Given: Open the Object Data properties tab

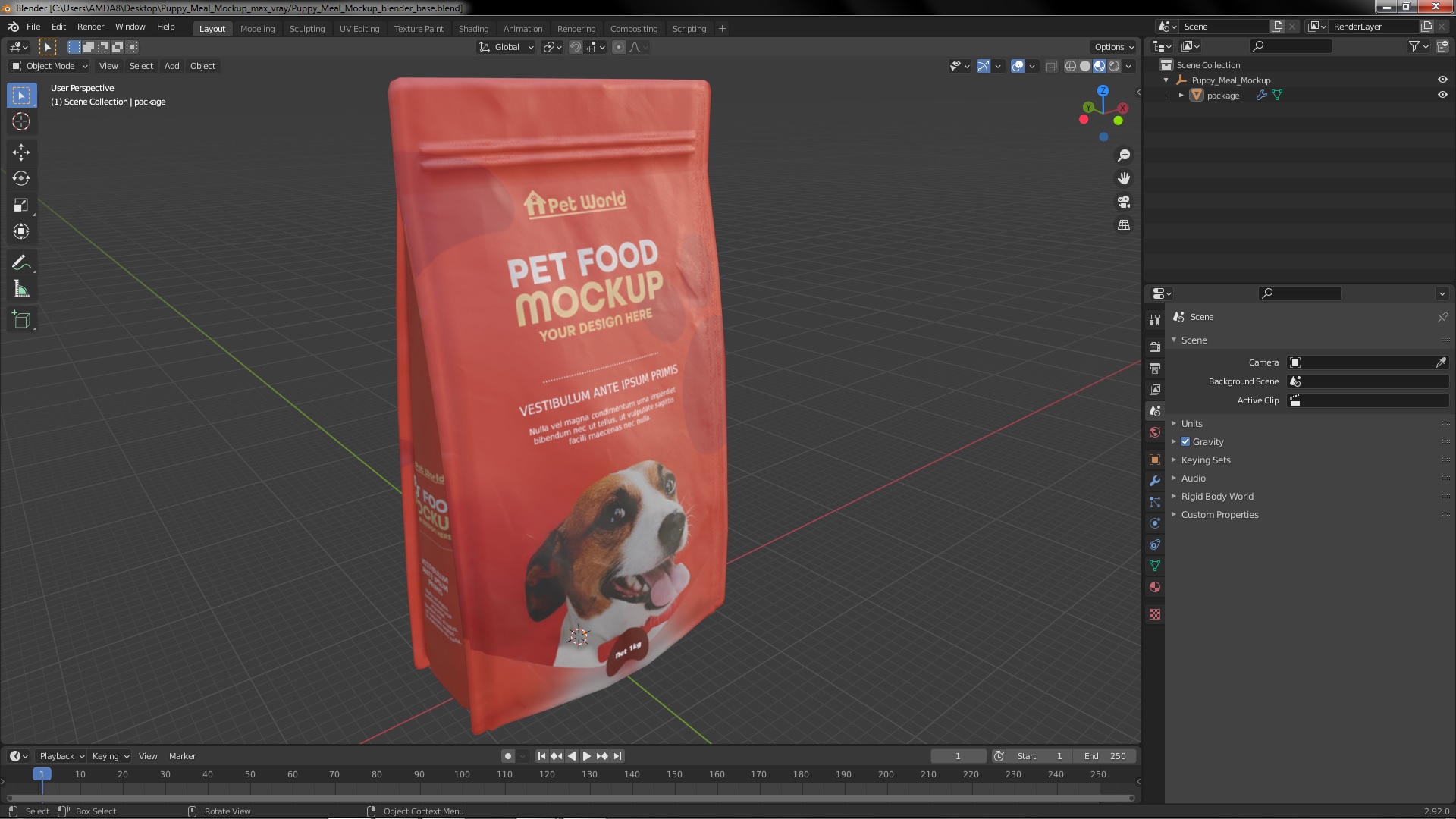Looking at the screenshot, I should [x=1155, y=566].
